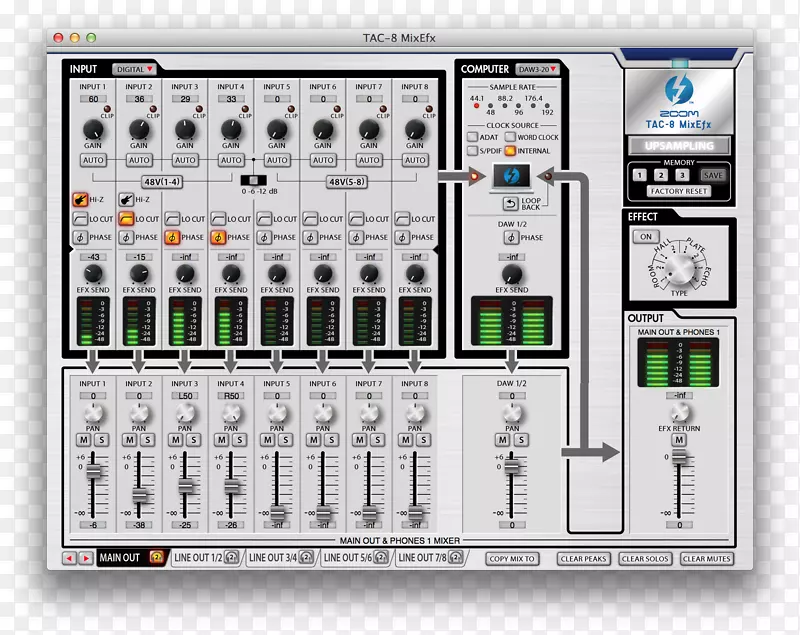Click the Input 3 Pan knob
This screenshot has width=800, height=635.
185,413
